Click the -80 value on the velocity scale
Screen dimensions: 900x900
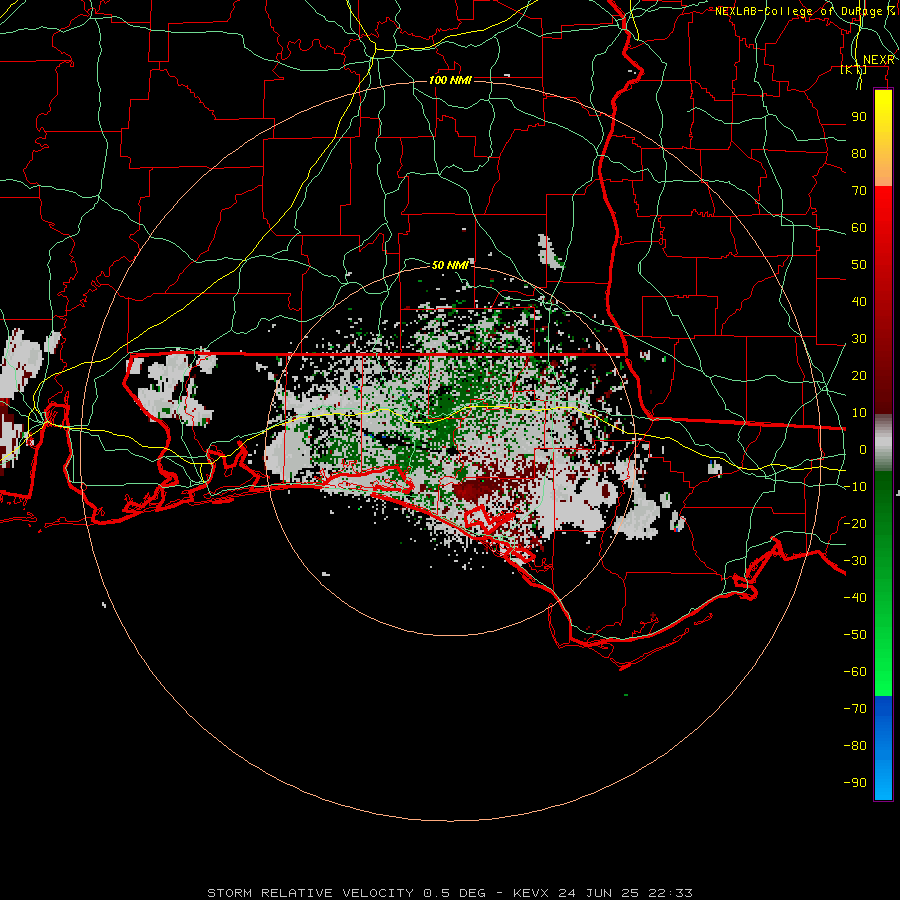coord(855,746)
